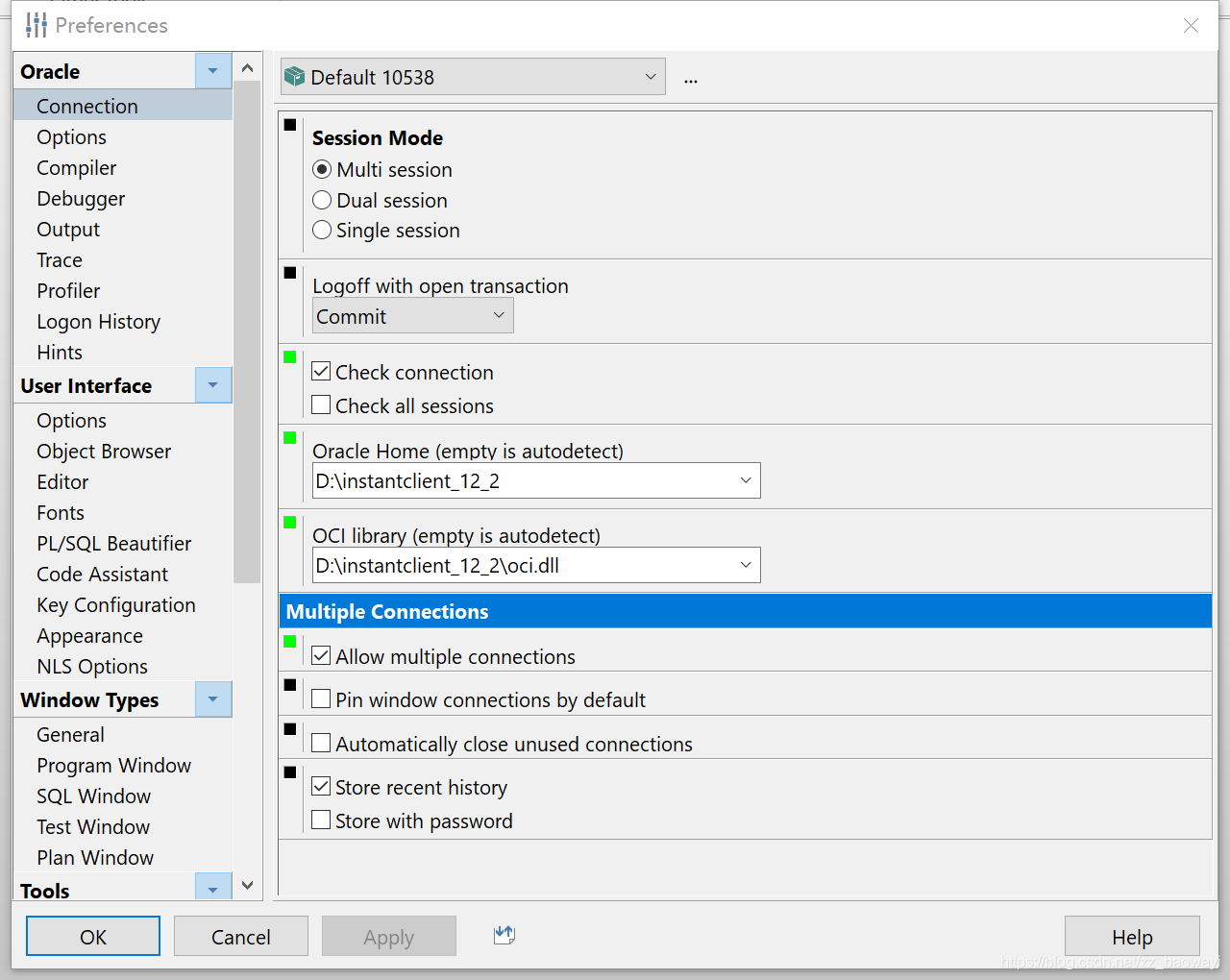Open the Default 10538 preference set dropdown
This screenshot has width=1230, height=980.
473,77
